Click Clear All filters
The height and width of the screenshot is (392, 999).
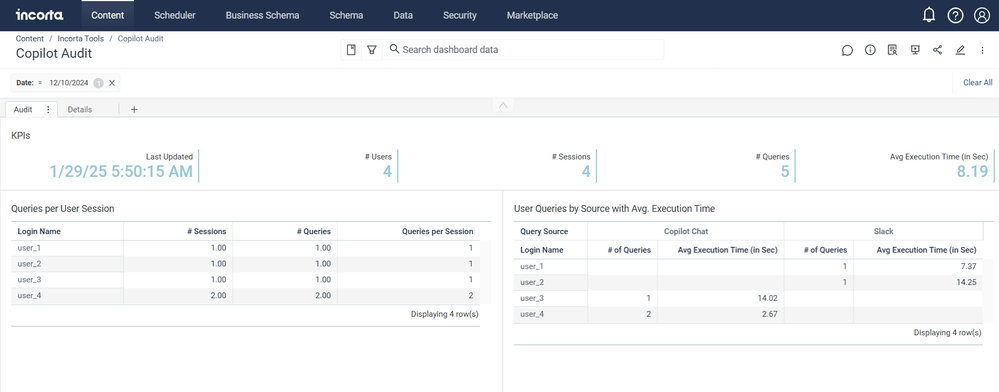977,83
